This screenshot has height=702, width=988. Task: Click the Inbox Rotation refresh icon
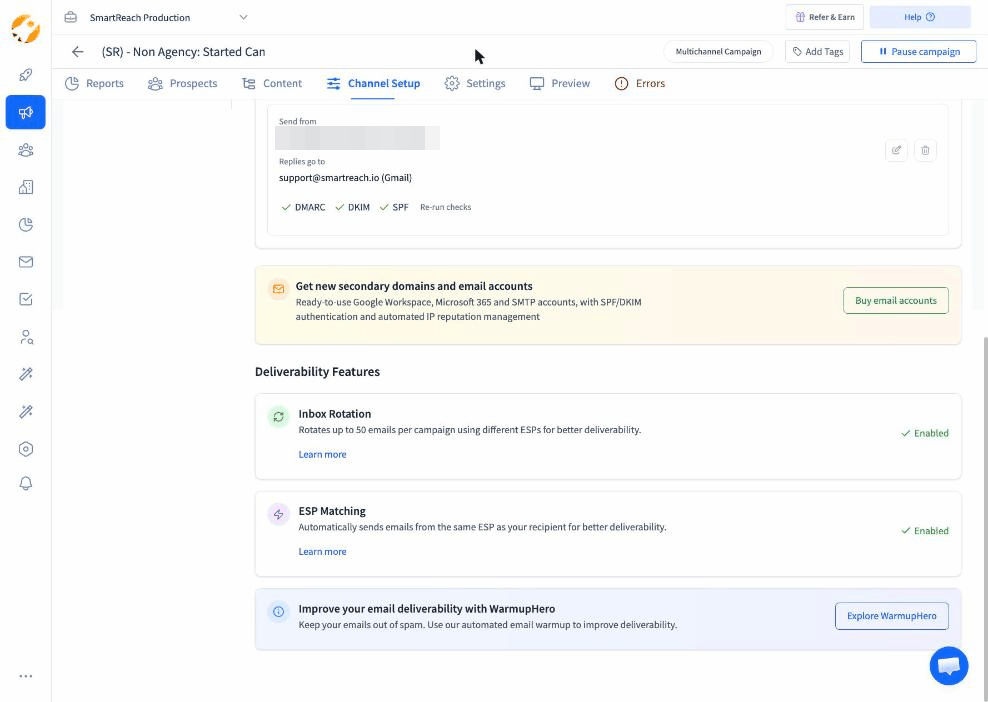coord(279,417)
